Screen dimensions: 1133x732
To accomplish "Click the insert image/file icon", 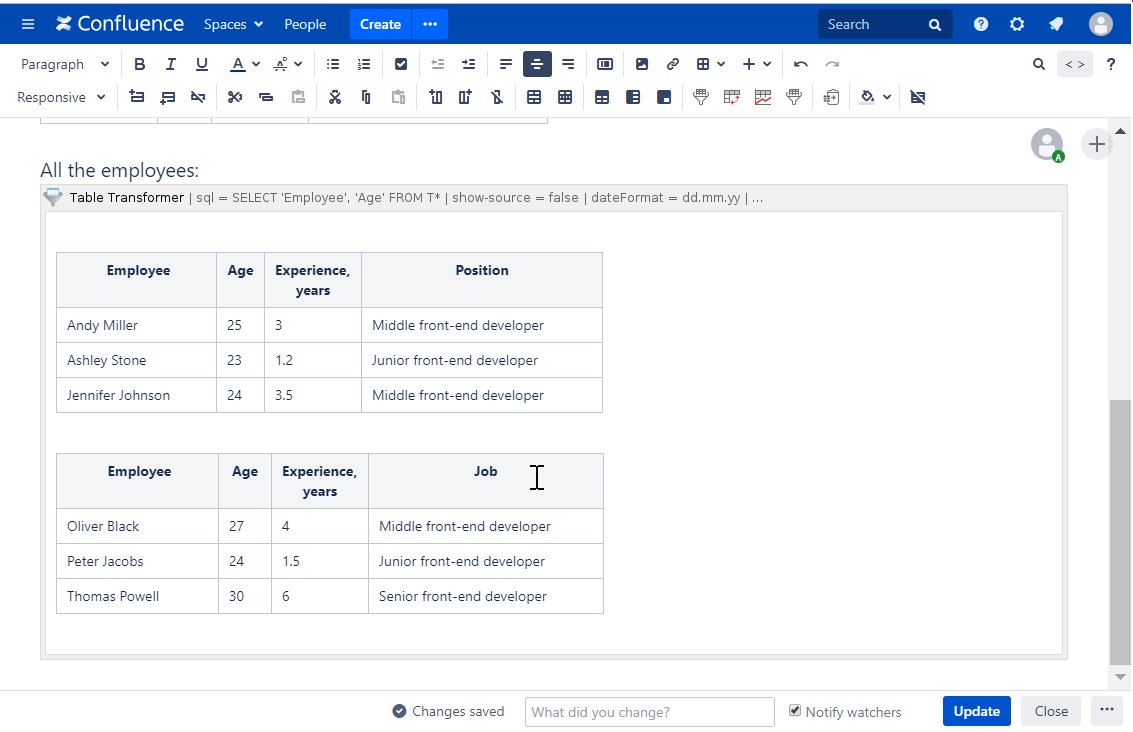I will [x=642, y=64].
